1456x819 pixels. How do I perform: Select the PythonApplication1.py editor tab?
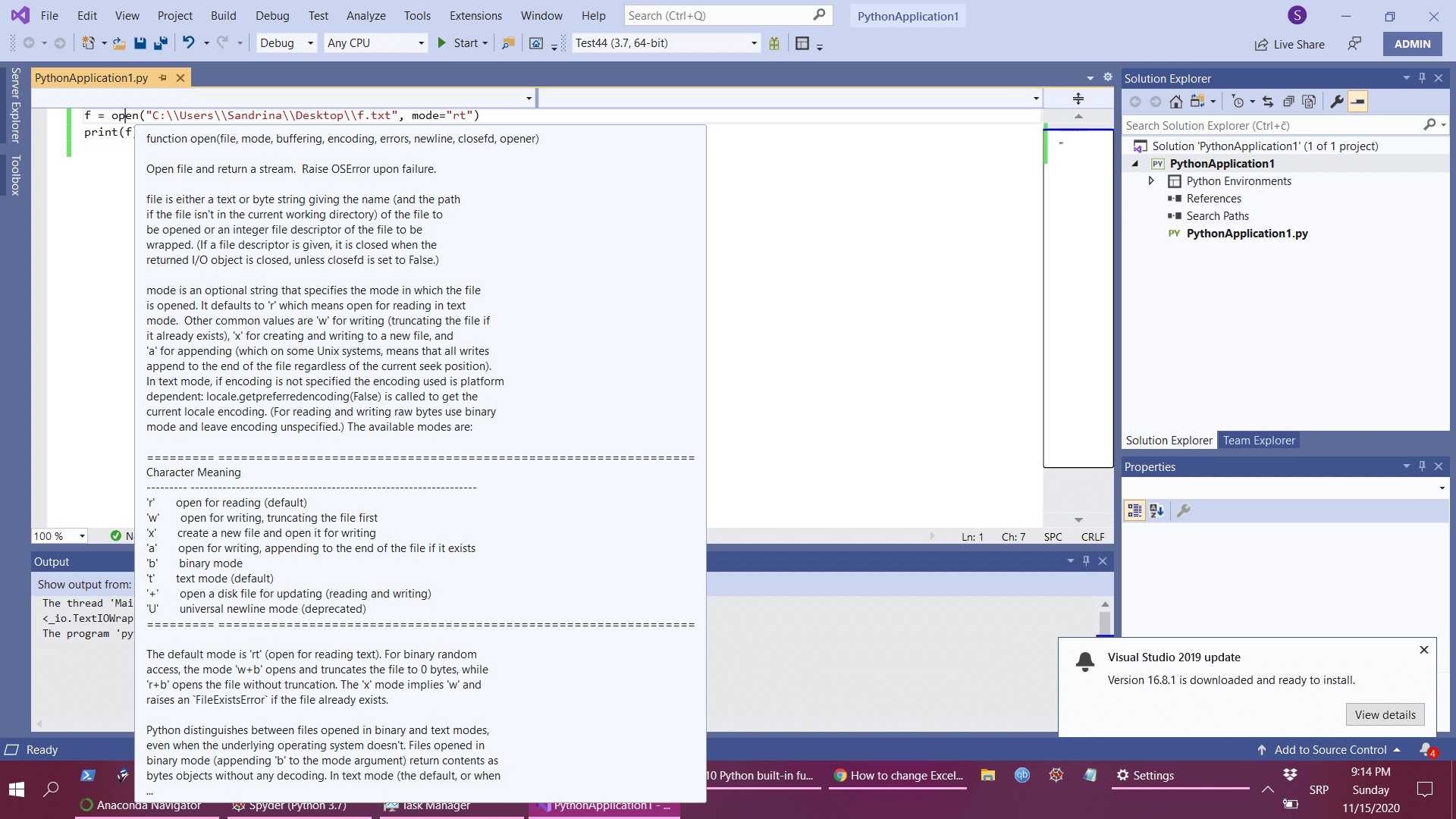91,78
